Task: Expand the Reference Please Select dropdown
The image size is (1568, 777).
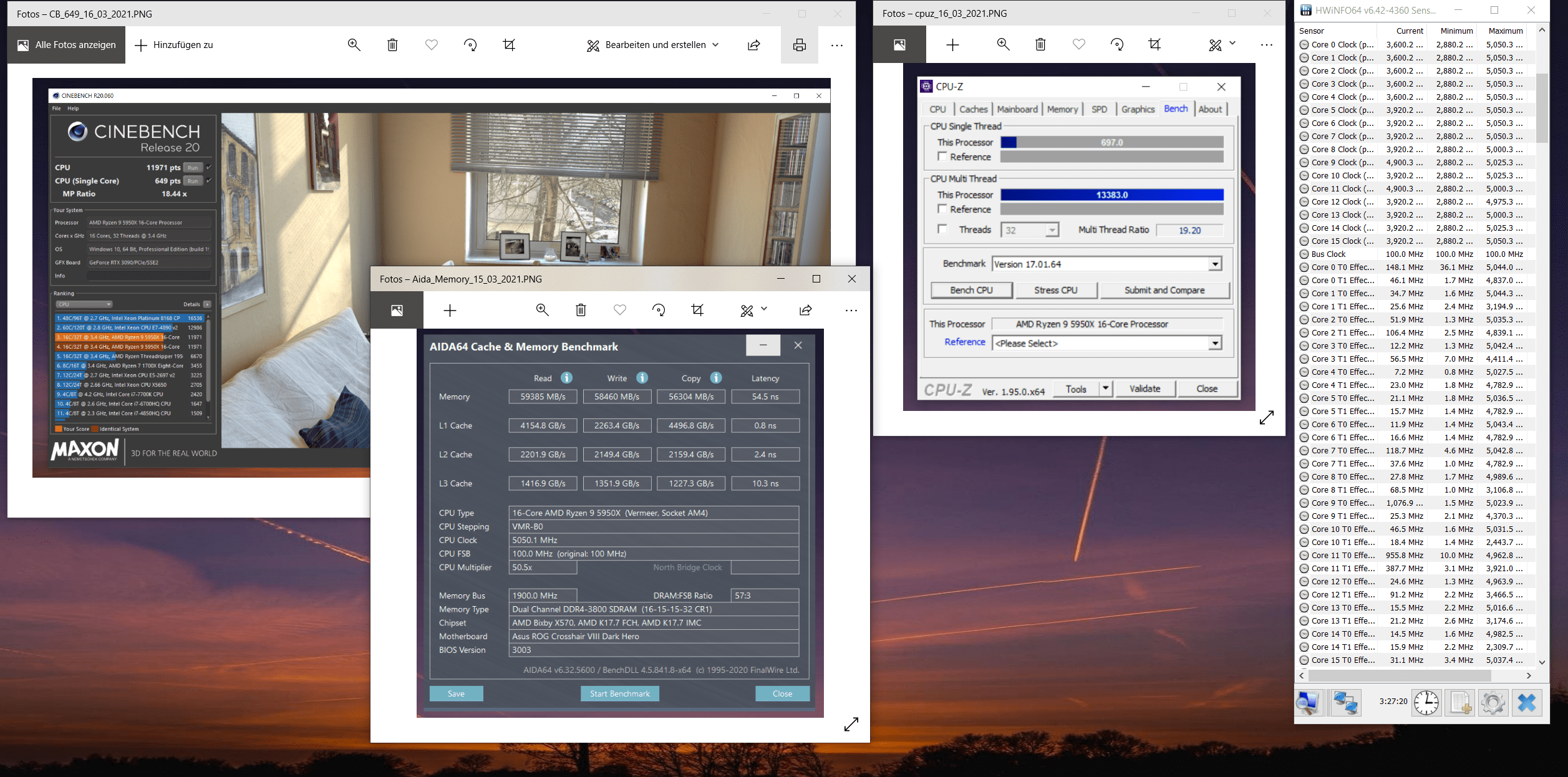Action: coord(1214,344)
